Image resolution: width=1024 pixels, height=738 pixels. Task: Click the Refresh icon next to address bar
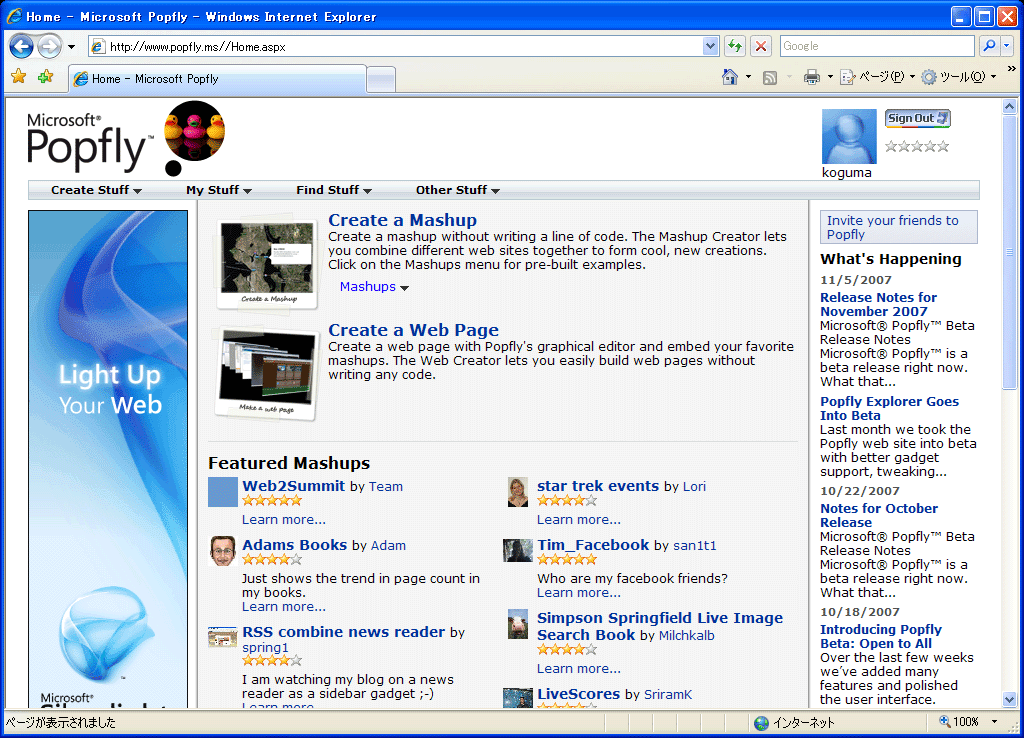tap(735, 46)
